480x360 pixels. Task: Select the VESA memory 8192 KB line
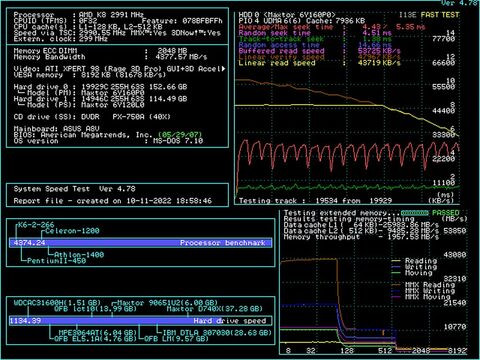point(90,75)
